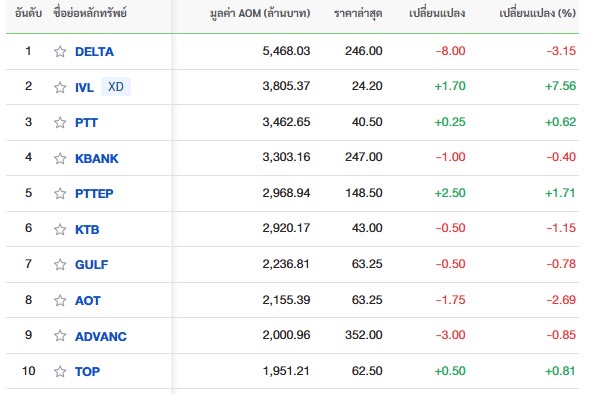Star the PTTEP stock row
595x394 pixels.
pos(60,194)
